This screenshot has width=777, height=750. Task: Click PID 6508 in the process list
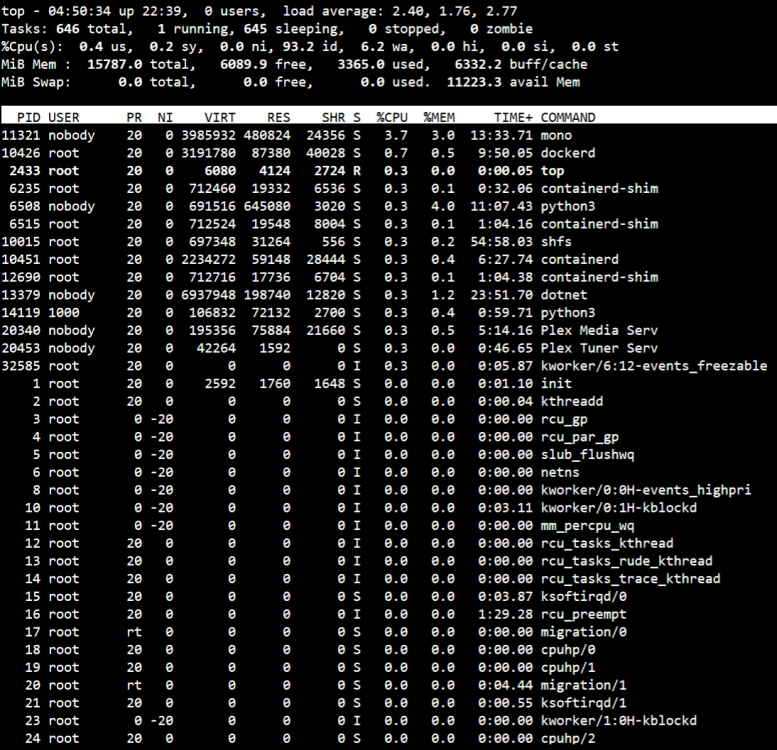(x=24, y=206)
